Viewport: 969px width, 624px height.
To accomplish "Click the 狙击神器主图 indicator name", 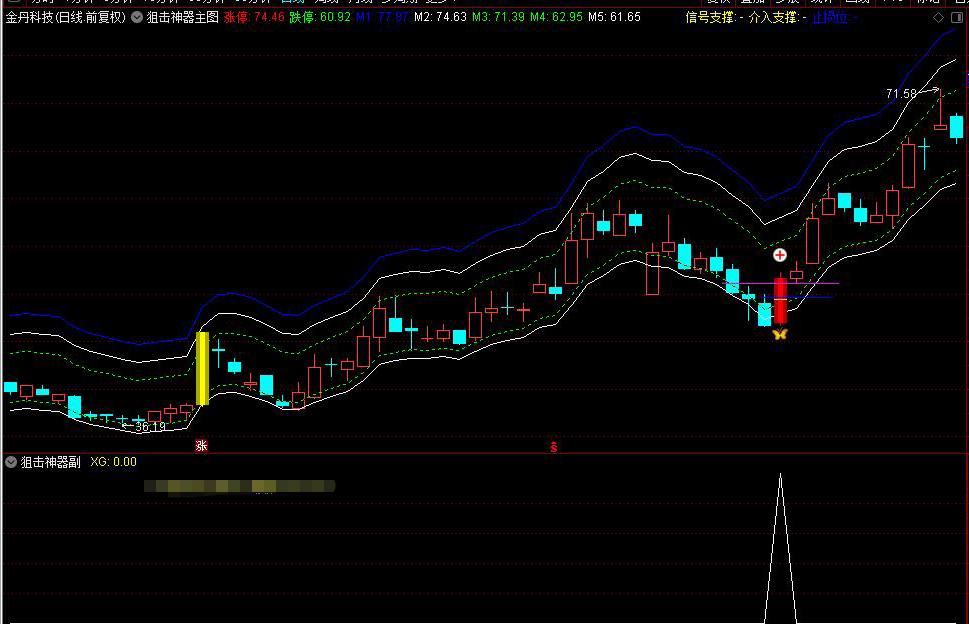I will click(x=182, y=17).
